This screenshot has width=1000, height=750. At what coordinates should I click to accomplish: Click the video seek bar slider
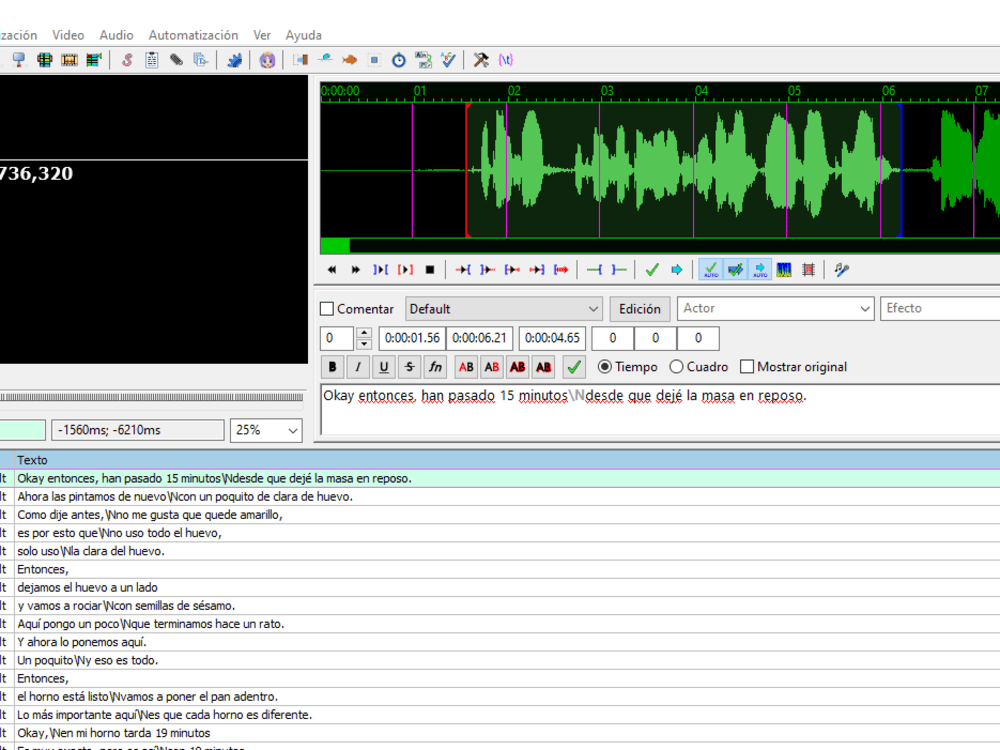(x=150, y=397)
